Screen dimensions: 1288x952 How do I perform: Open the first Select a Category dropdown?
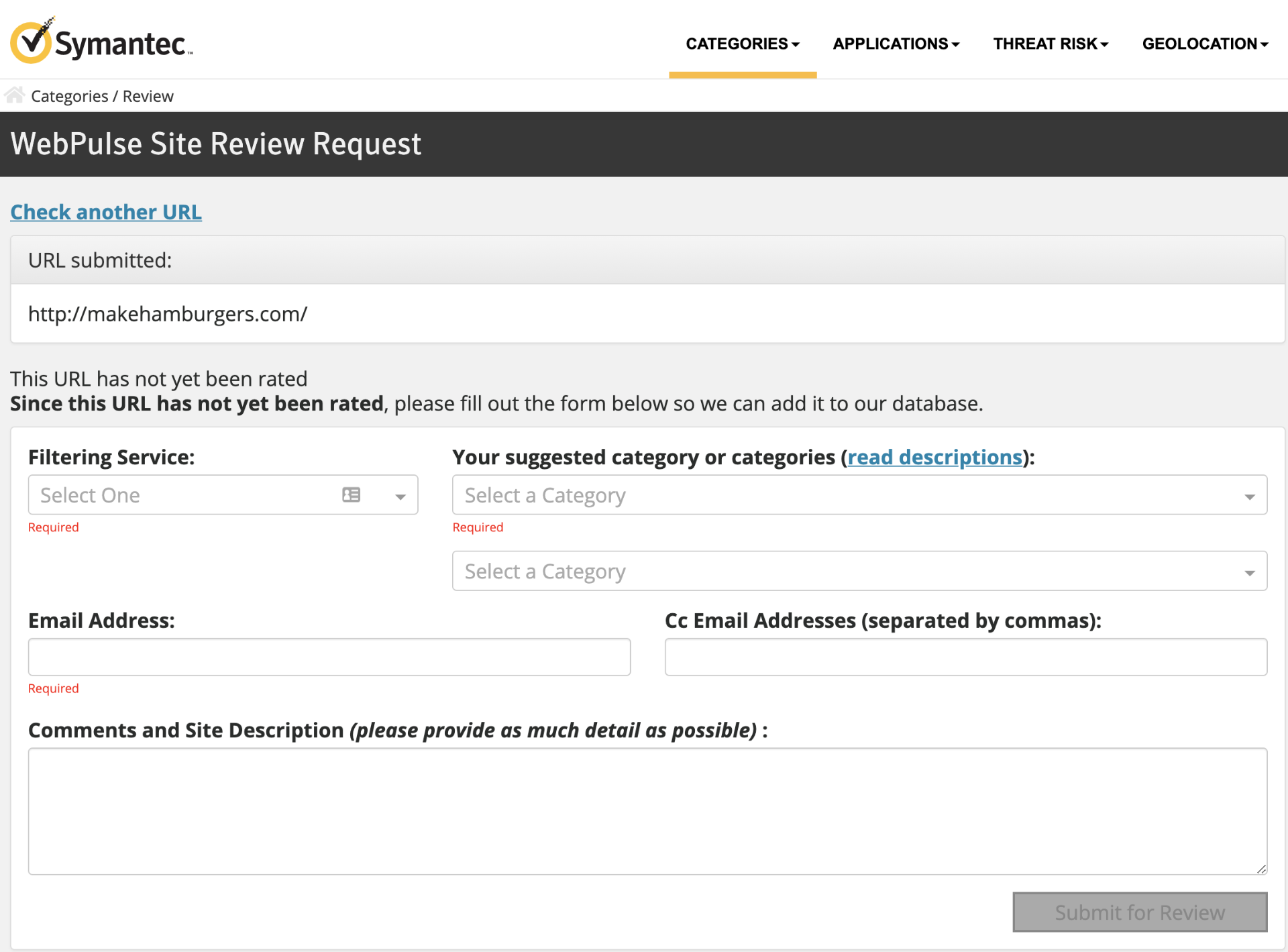coord(859,495)
